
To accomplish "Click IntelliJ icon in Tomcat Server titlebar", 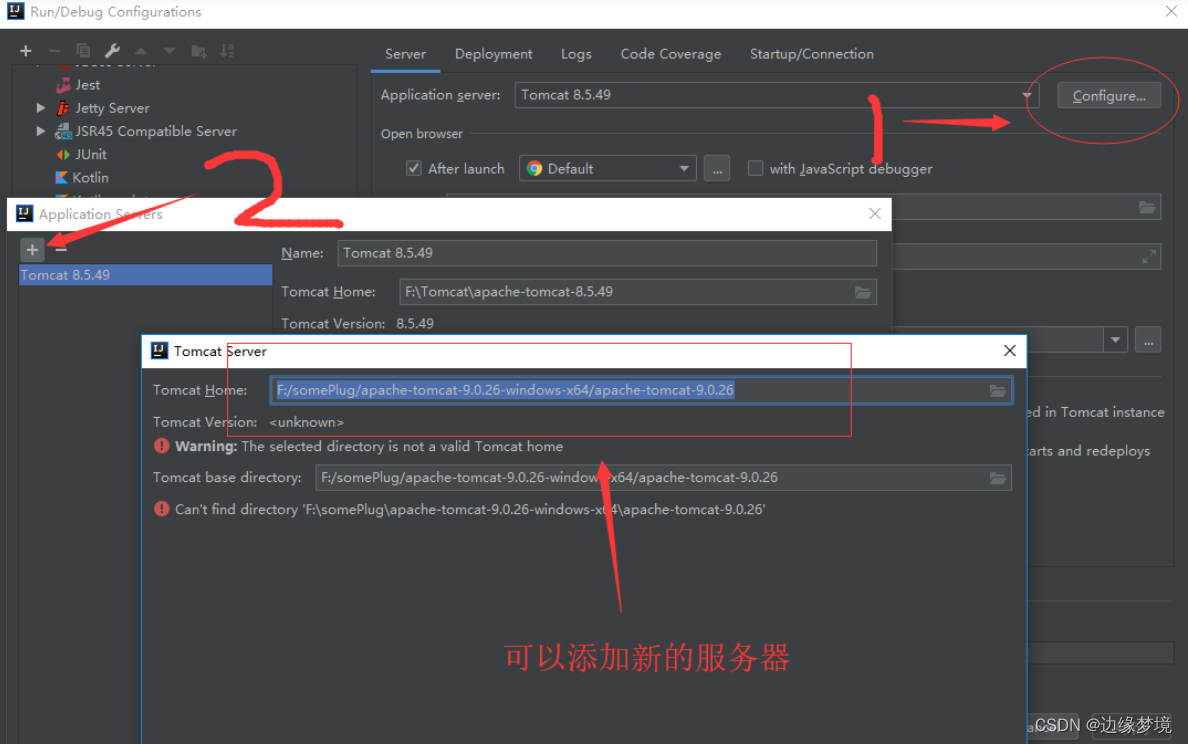I will 159,350.
